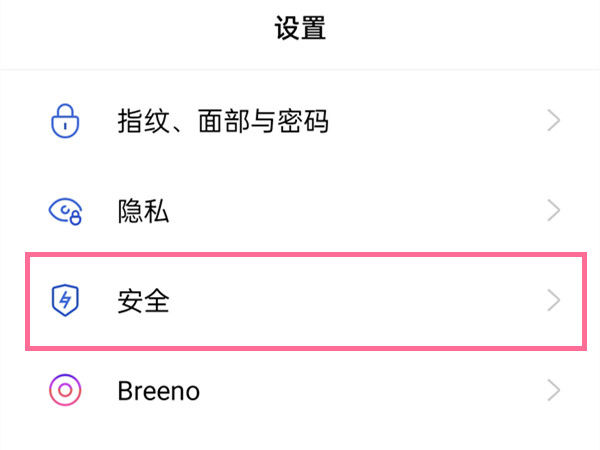The width and height of the screenshot is (600, 450).
Task: Expand the 指纹、面部与密码 chevron arrow
Action: coord(555,122)
